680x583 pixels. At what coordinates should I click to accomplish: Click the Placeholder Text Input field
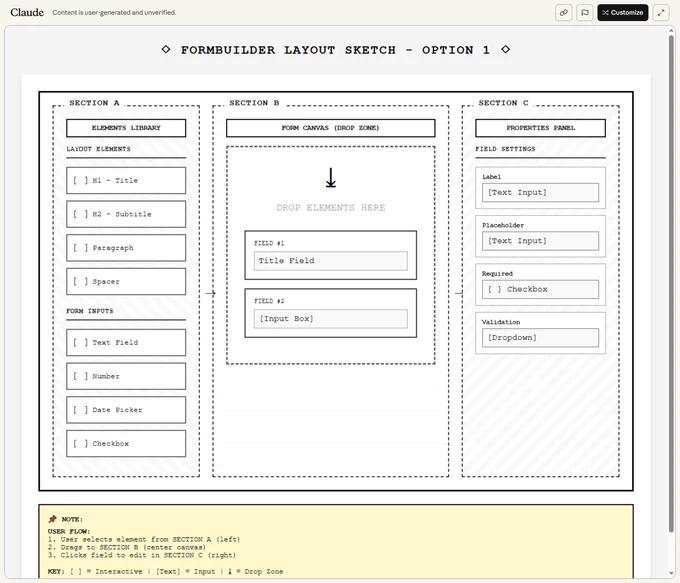(x=540, y=241)
